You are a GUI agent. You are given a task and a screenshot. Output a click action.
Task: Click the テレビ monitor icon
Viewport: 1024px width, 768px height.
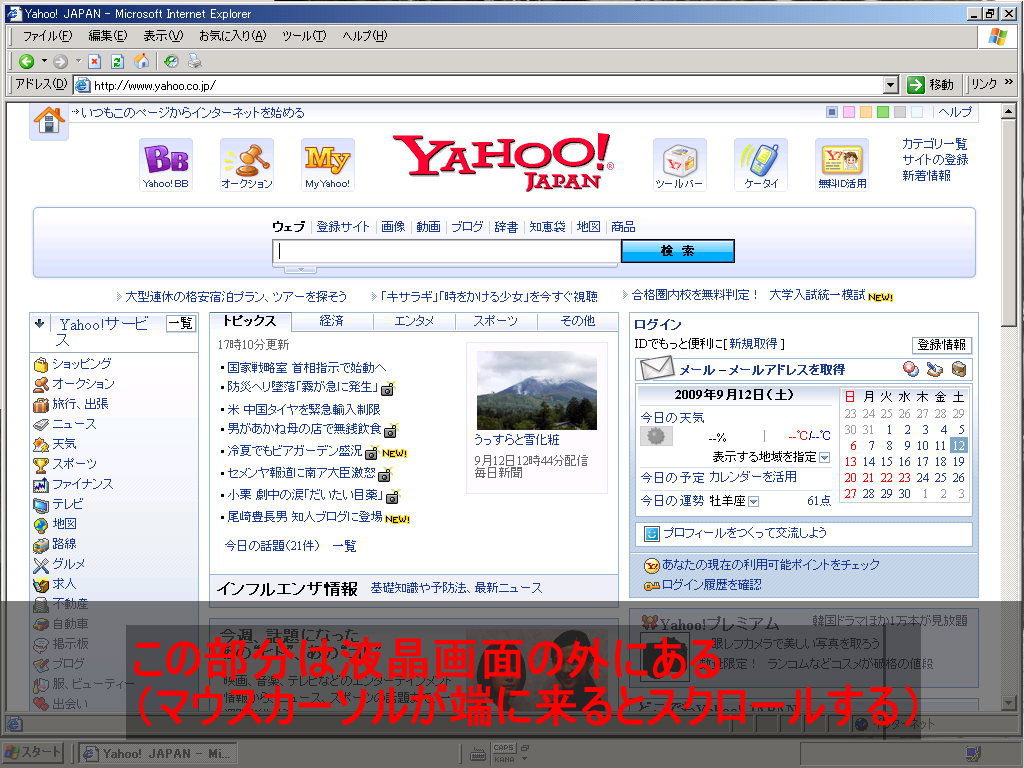(41, 505)
